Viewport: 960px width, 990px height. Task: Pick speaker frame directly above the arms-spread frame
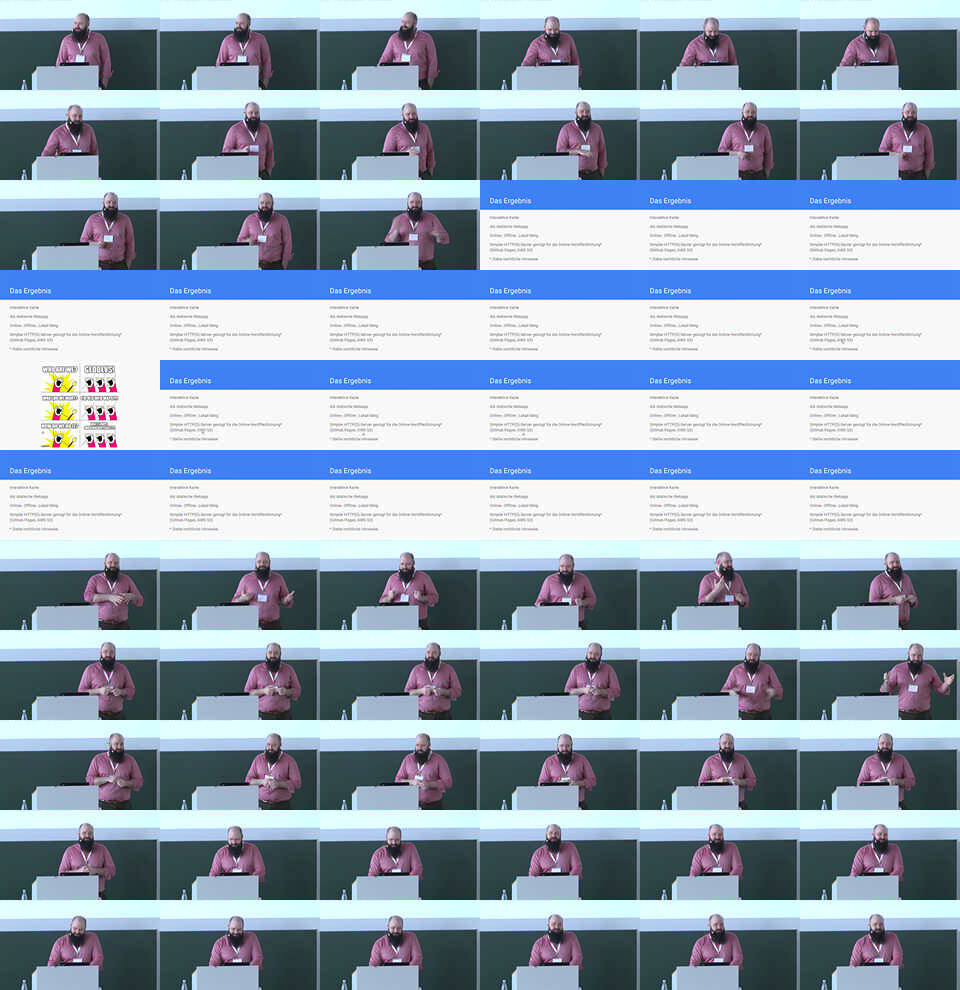880,585
